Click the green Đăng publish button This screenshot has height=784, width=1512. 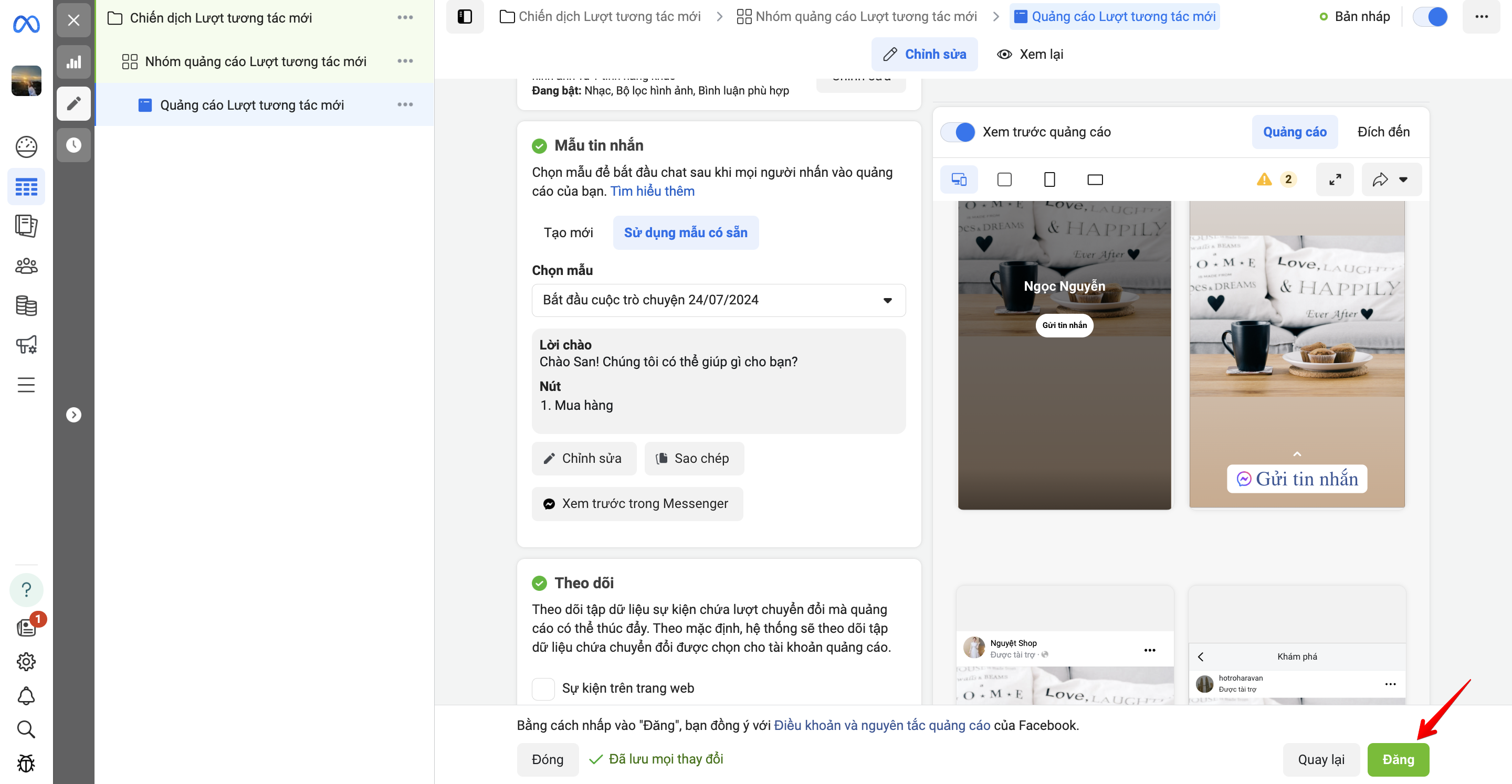1398,759
